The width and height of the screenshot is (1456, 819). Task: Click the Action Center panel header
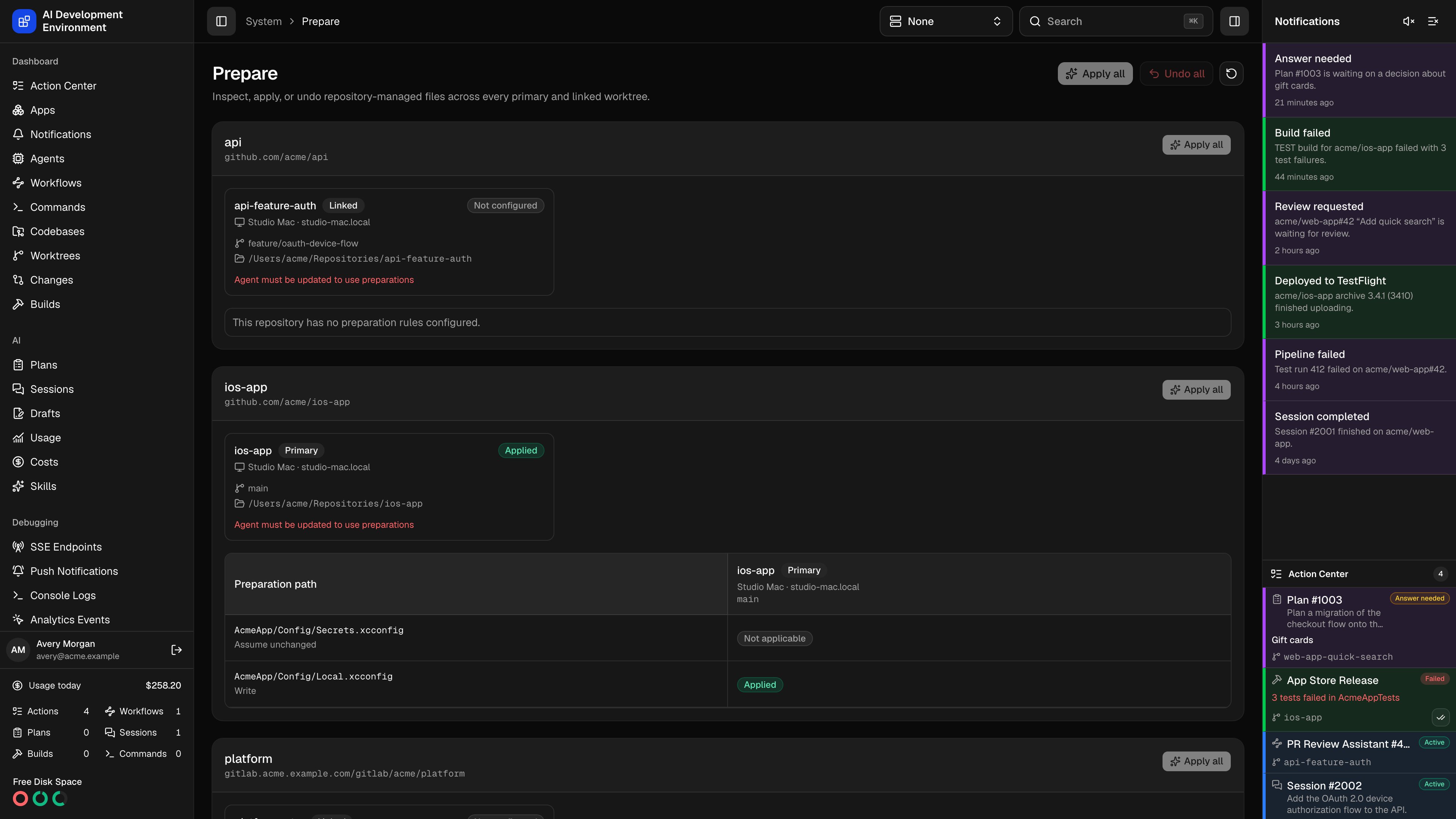(1359, 574)
